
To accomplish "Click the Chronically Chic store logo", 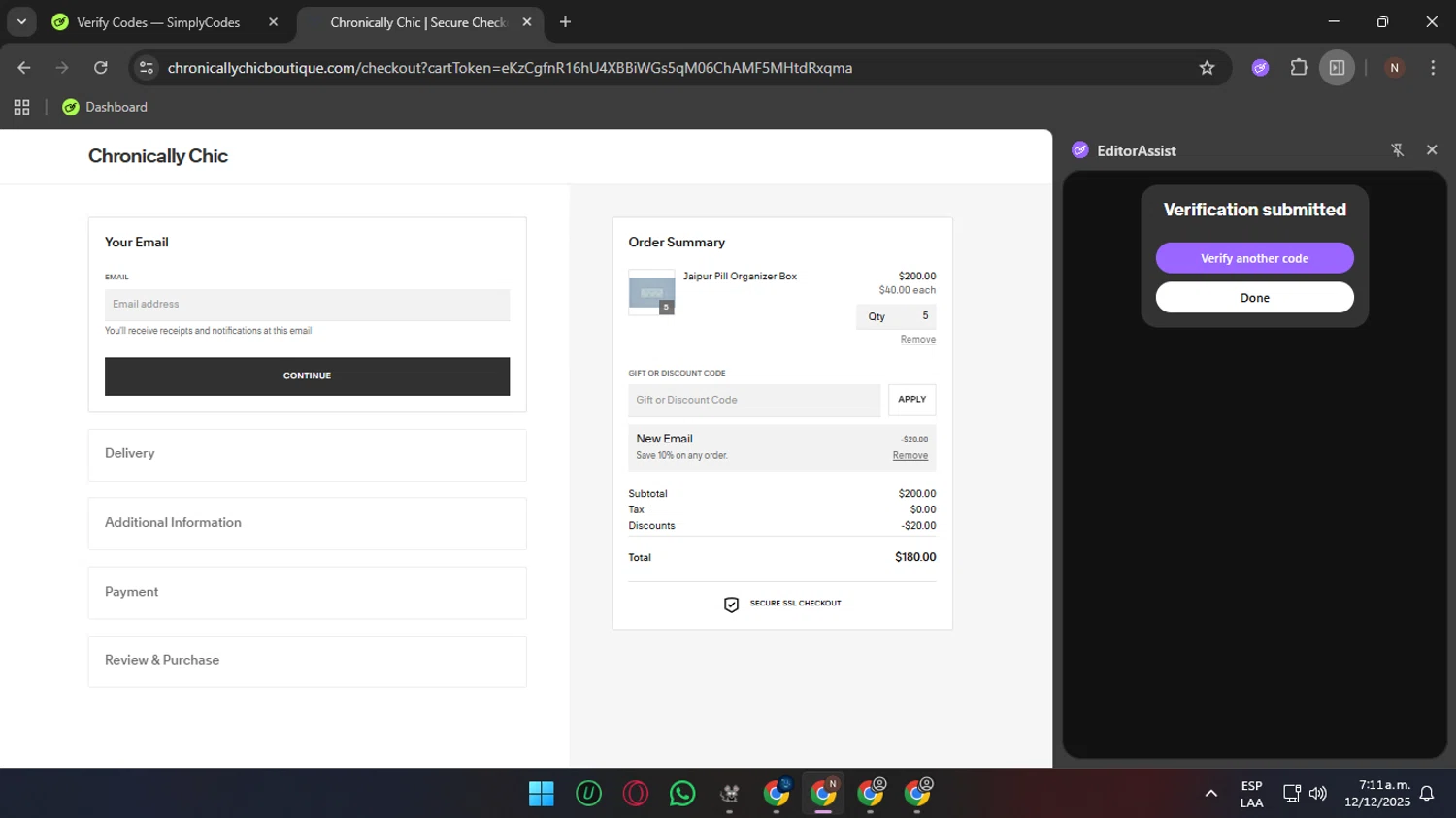I will (x=158, y=156).
